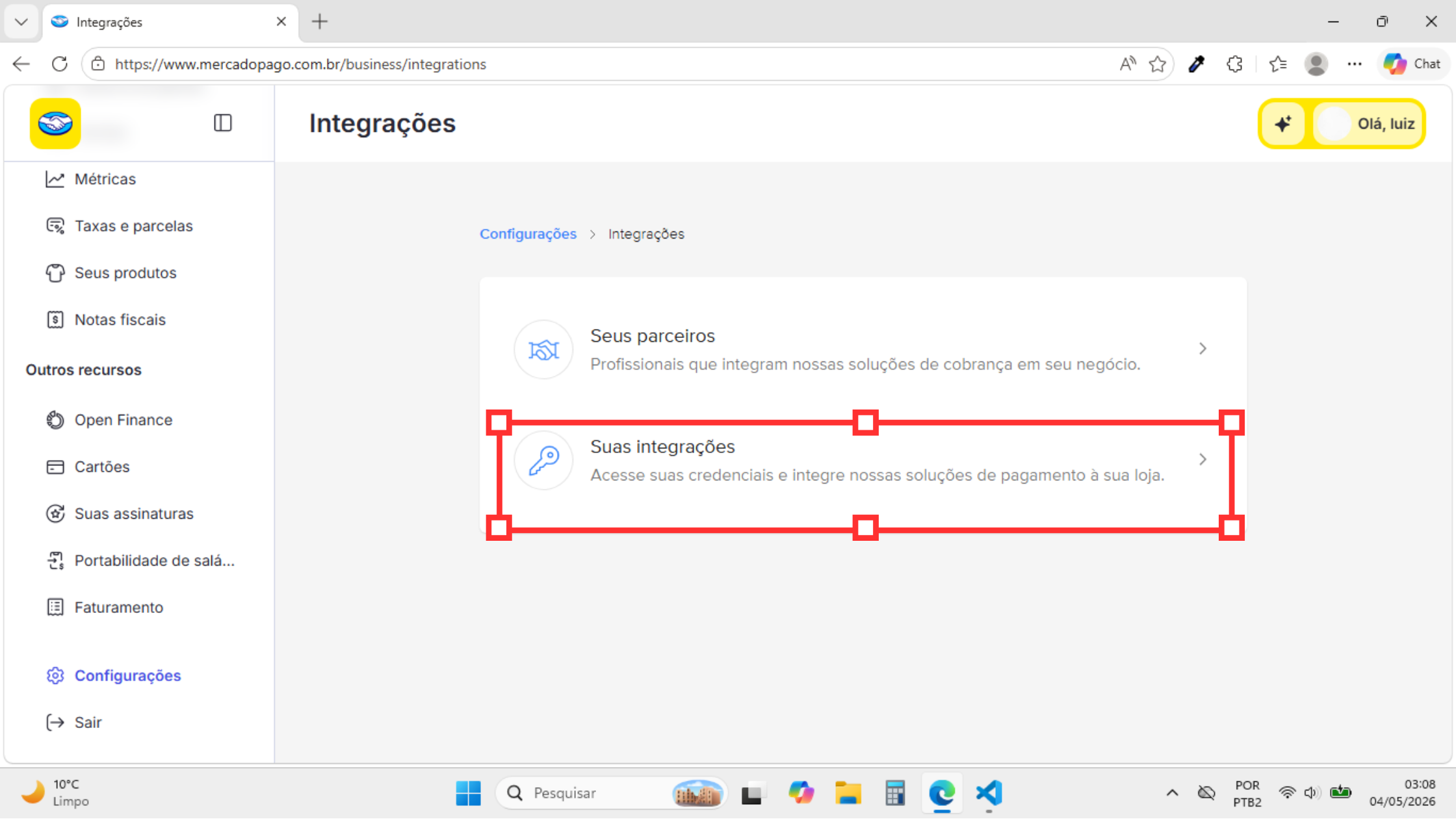The width and height of the screenshot is (1456, 819).
Task: Toggle Read aloud icon in address bar
Action: click(1128, 64)
